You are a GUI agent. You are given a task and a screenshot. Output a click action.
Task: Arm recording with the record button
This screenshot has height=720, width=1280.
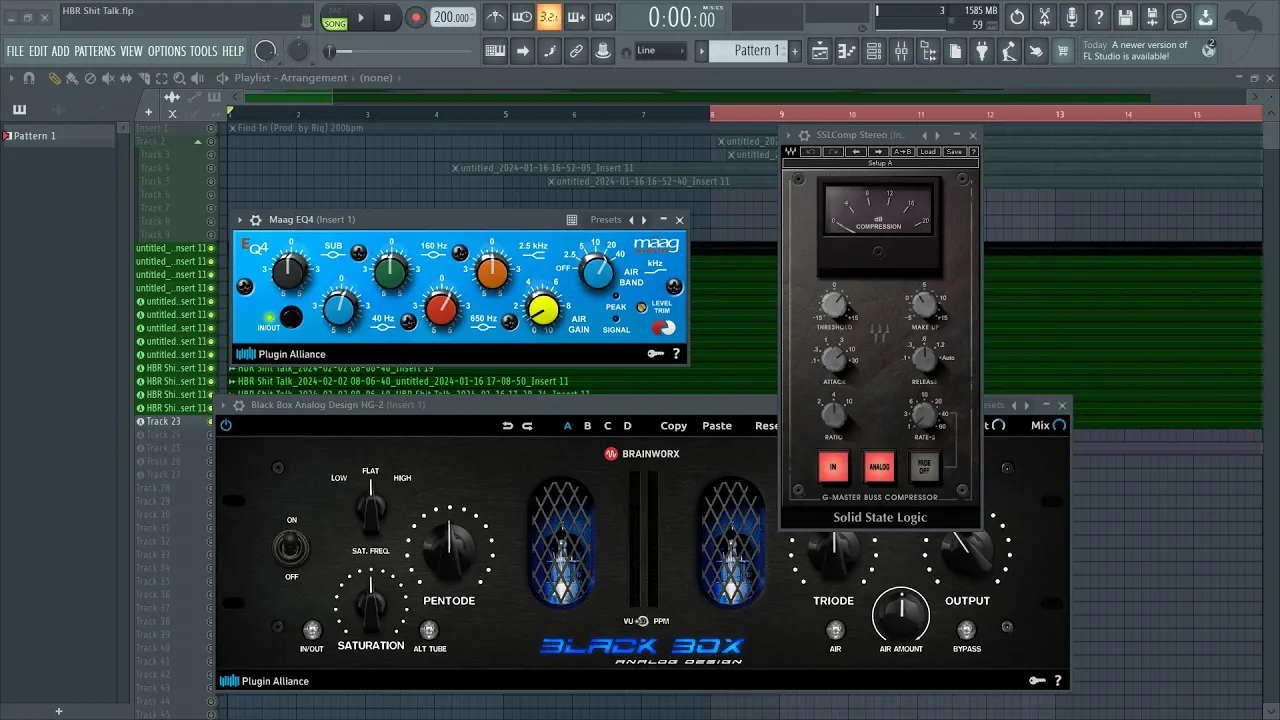pos(416,18)
